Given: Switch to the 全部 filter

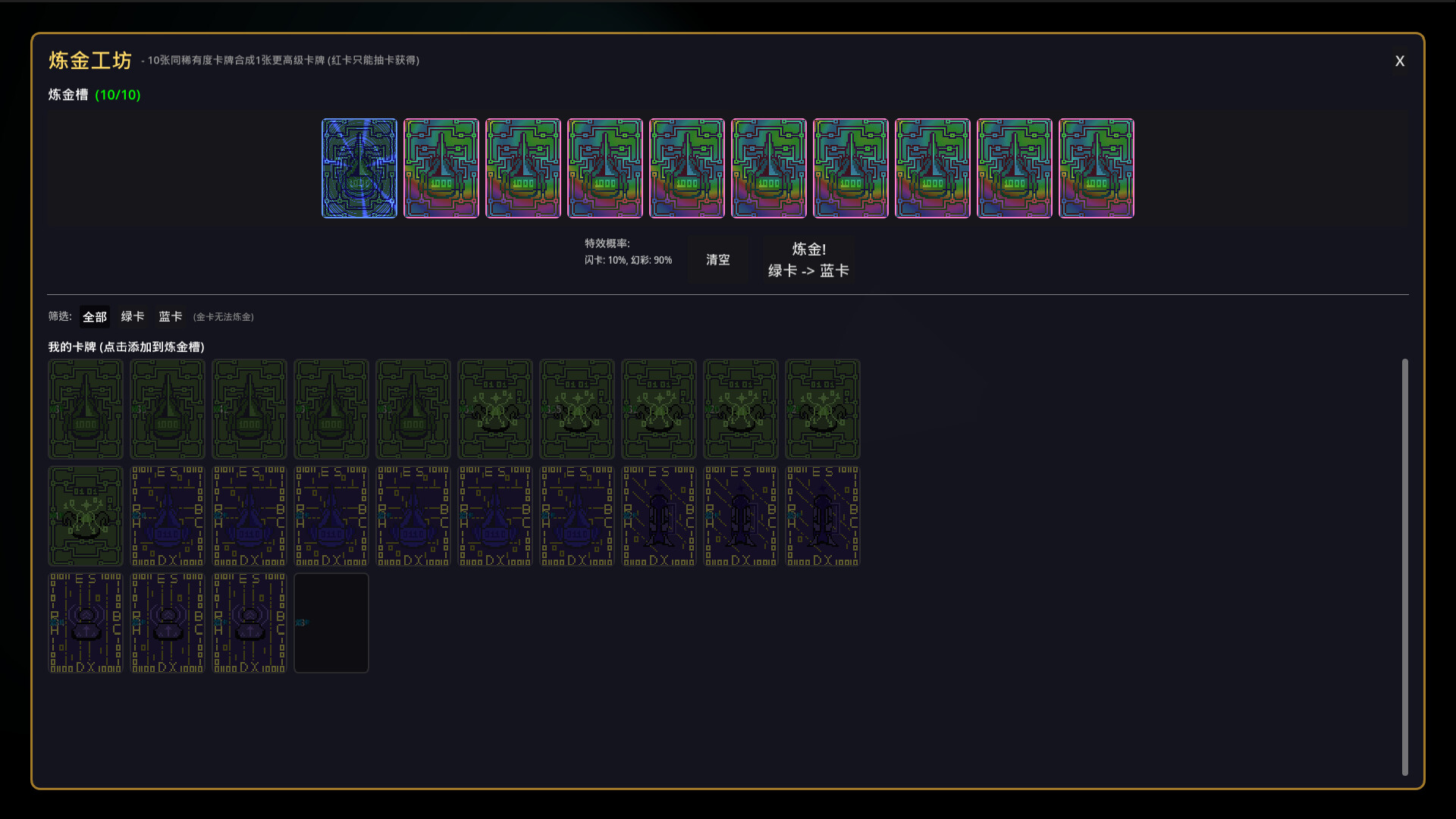Looking at the screenshot, I should coord(94,317).
